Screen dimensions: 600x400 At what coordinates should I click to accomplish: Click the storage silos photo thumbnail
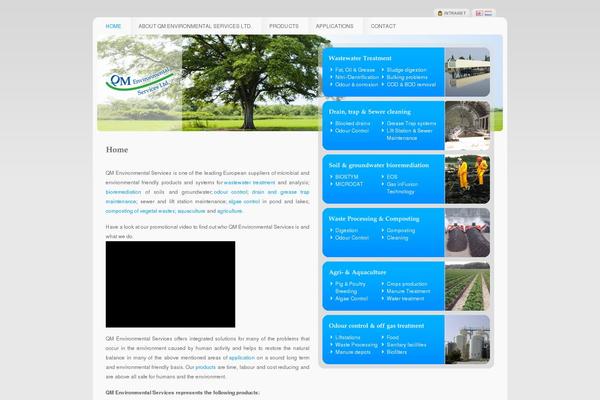467,340
